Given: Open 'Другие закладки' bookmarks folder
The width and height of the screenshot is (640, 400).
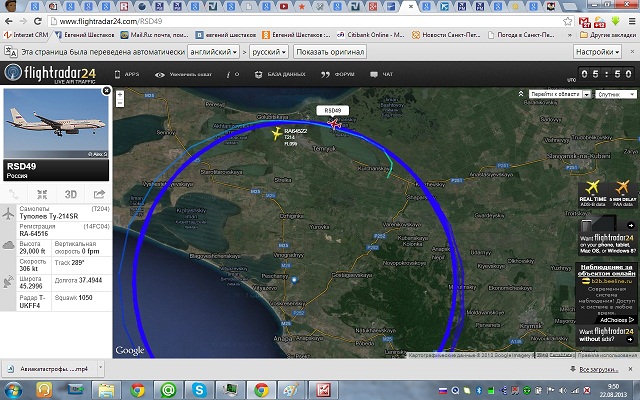Looking at the screenshot, I should pos(608,35).
